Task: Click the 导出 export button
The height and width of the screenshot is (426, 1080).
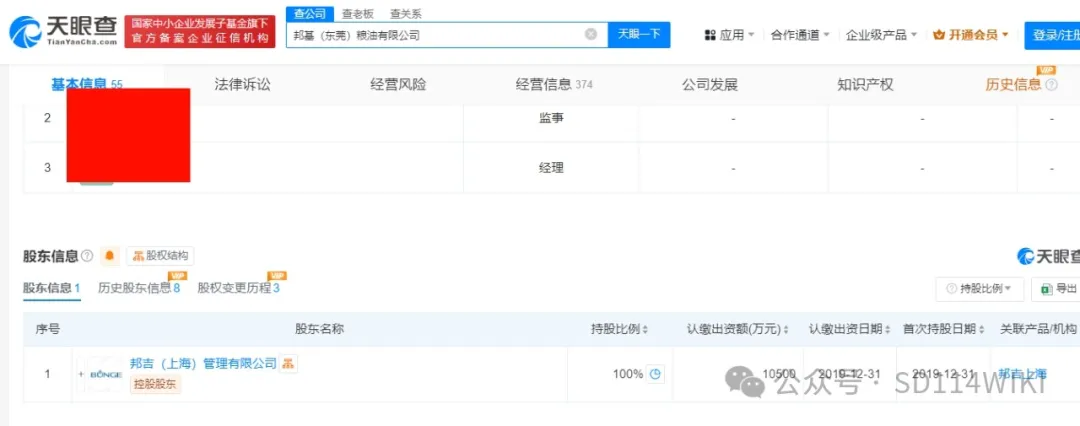Action: click(1057, 289)
